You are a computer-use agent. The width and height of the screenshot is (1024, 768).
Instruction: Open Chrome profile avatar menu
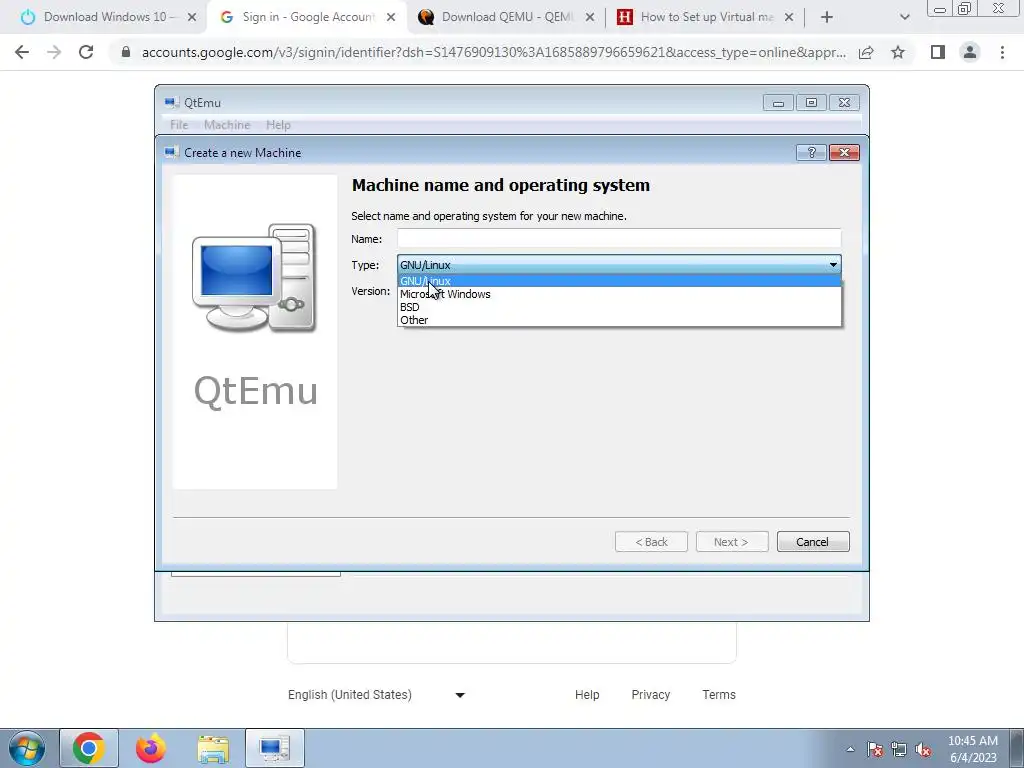[970, 52]
